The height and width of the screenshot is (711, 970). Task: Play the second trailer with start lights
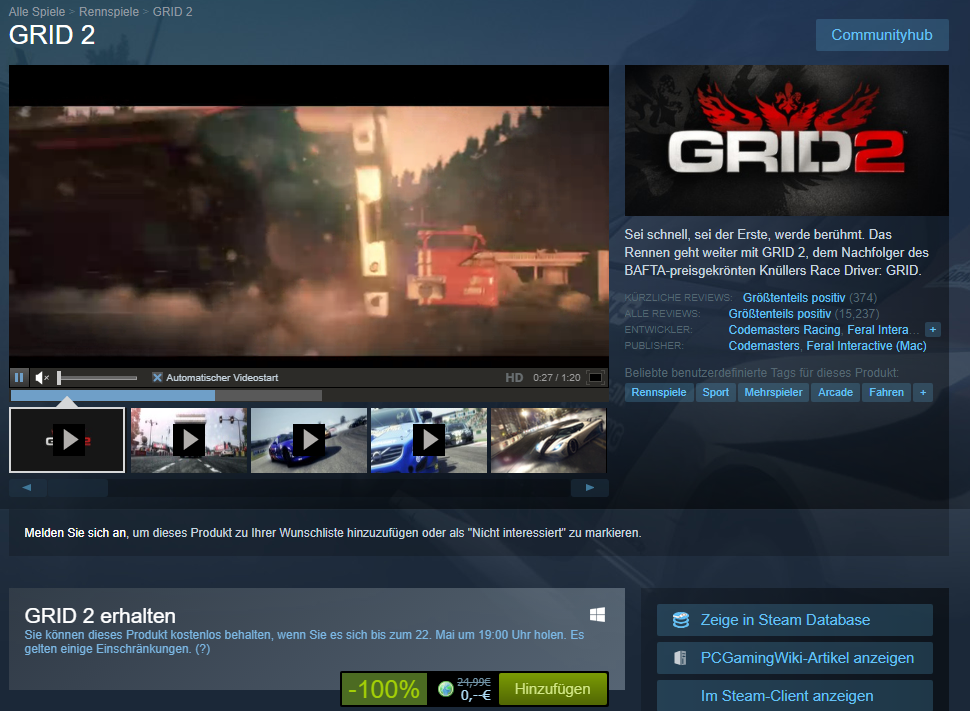pyautogui.click(x=189, y=440)
